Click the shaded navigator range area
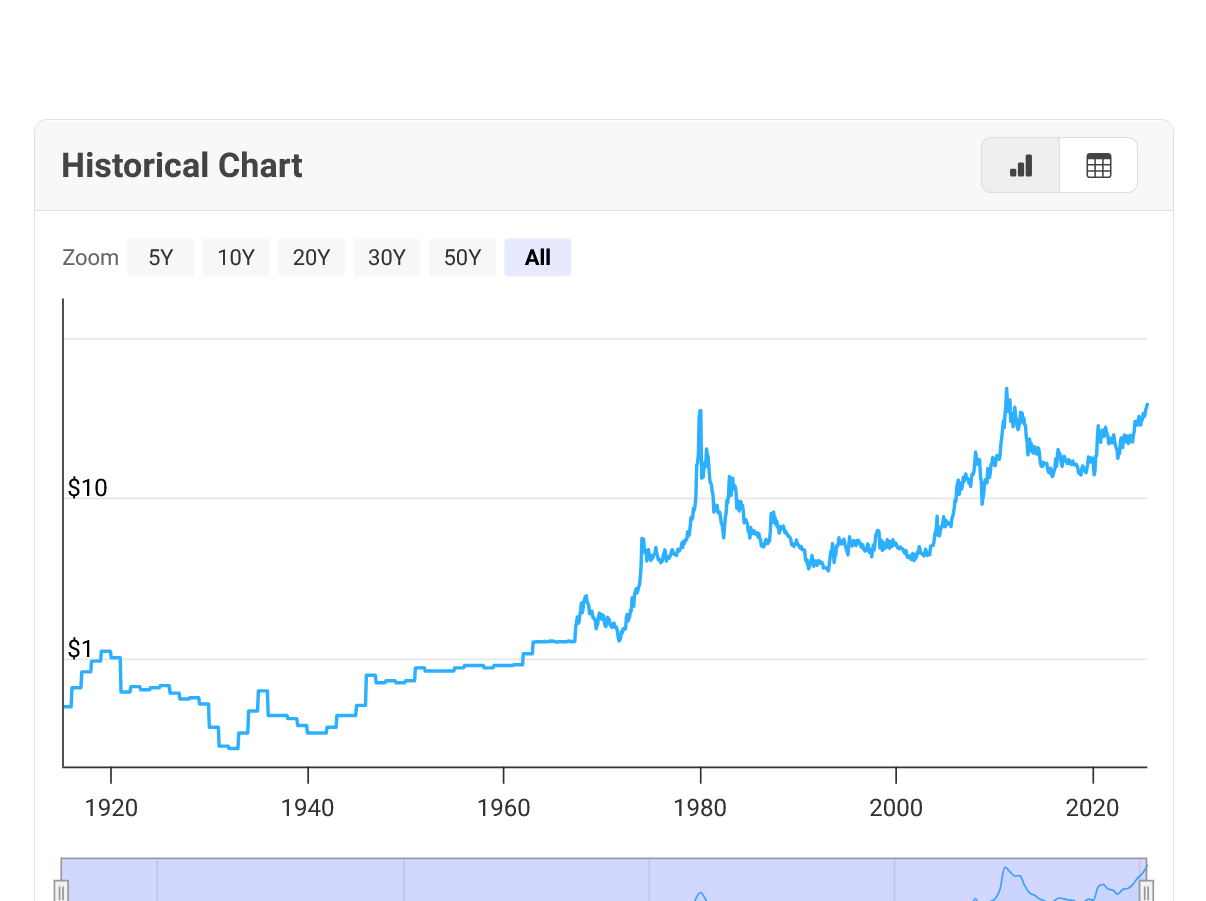 click(604, 880)
